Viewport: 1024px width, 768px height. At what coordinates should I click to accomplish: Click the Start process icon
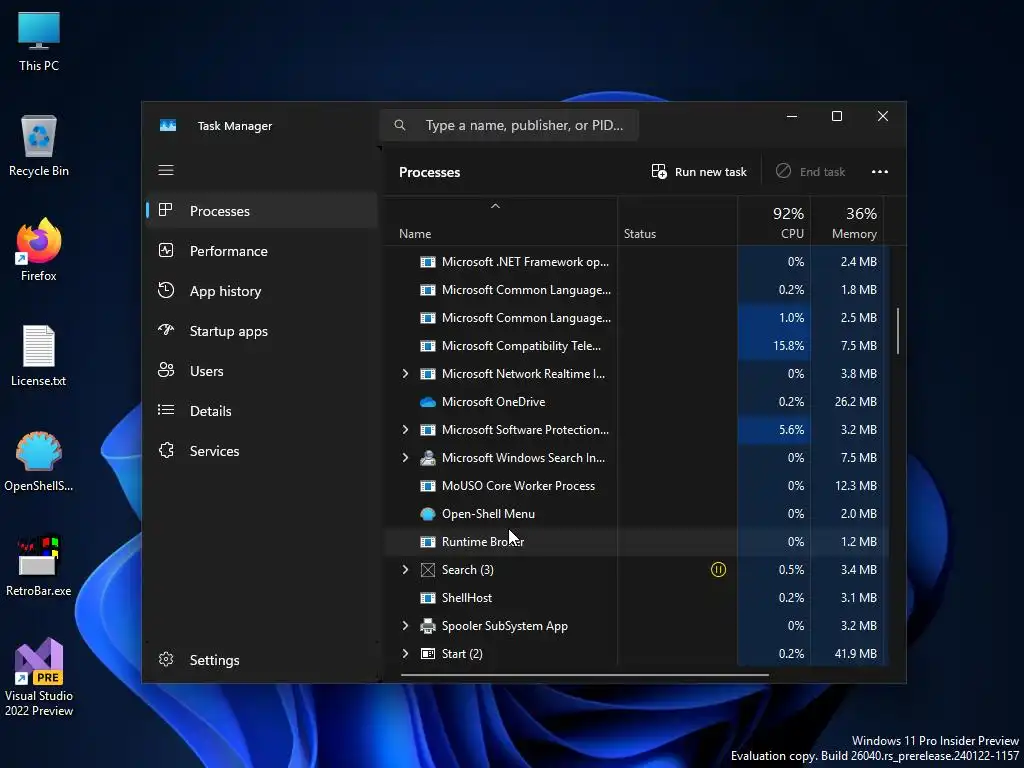[x=428, y=654]
